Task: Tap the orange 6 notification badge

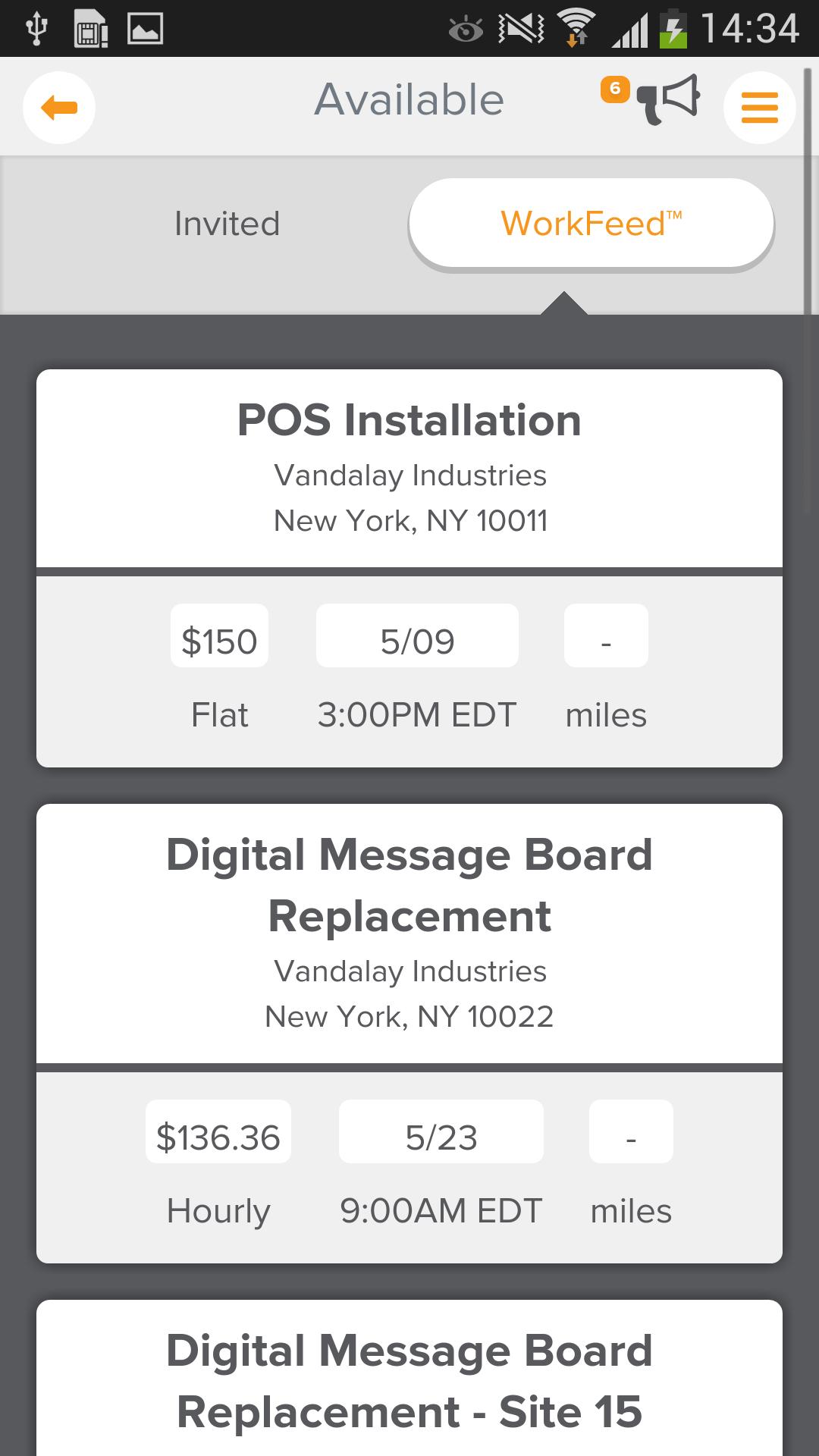Action: [615, 89]
